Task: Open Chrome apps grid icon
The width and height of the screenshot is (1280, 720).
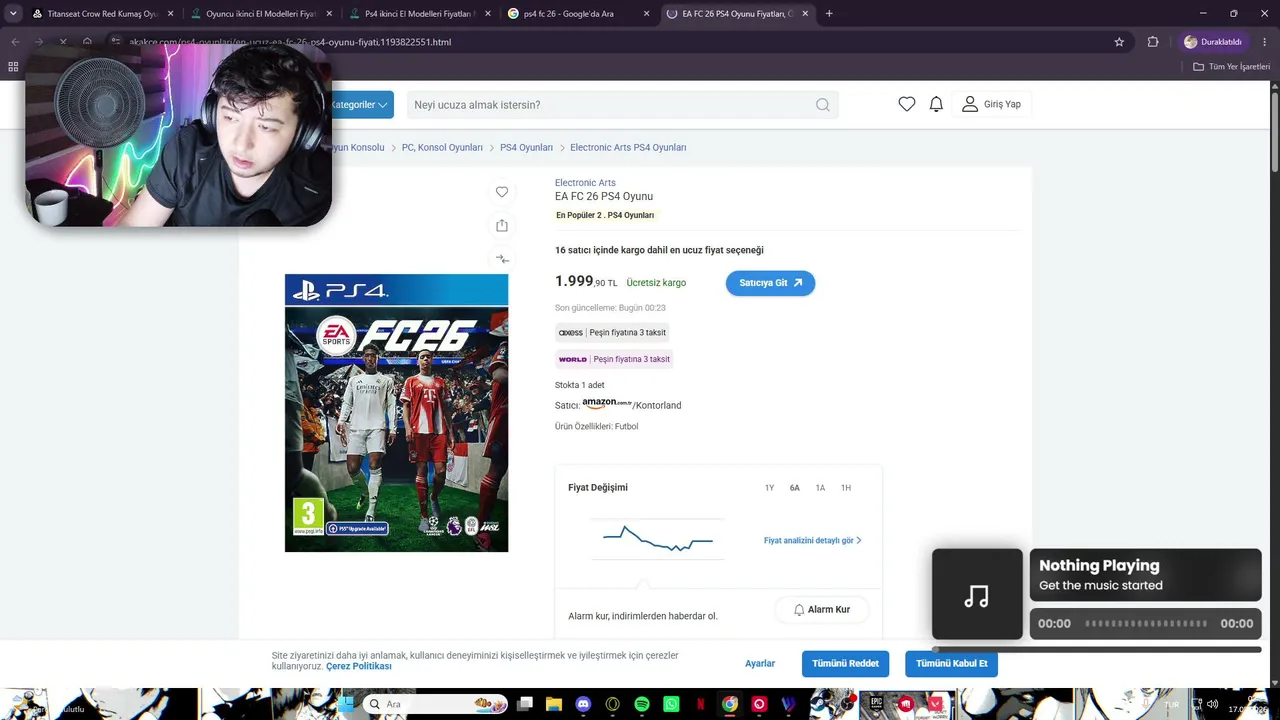Action: (13, 67)
